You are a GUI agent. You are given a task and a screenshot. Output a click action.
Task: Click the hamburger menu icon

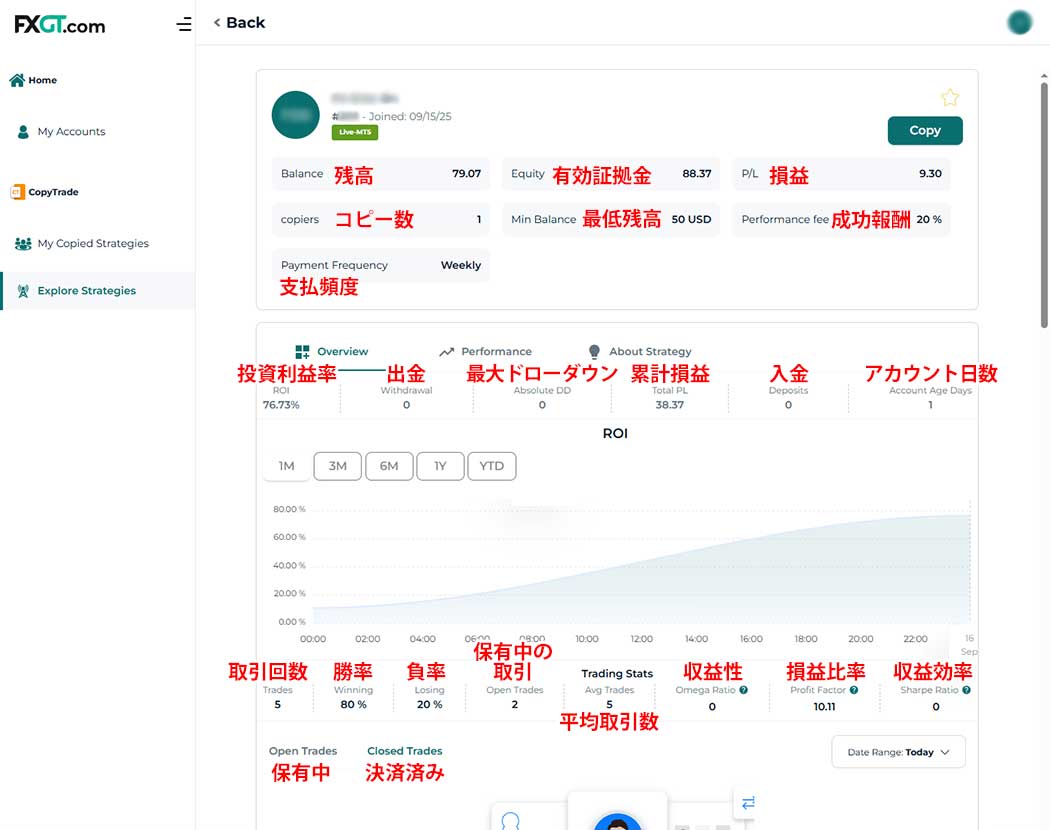(x=183, y=24)
